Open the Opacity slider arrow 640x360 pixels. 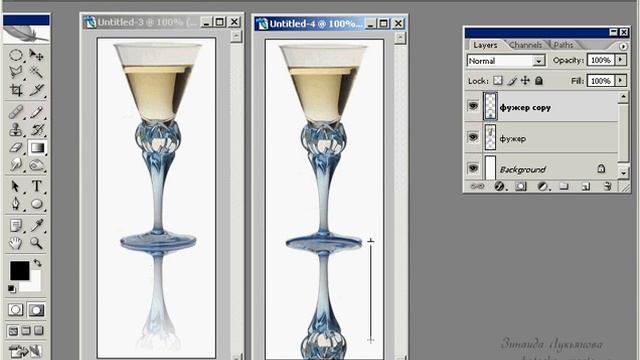pos(620,60)
